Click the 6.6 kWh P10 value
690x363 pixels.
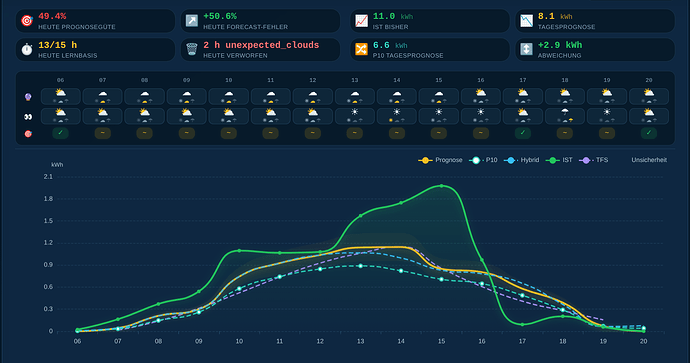(x=390, y=45)
